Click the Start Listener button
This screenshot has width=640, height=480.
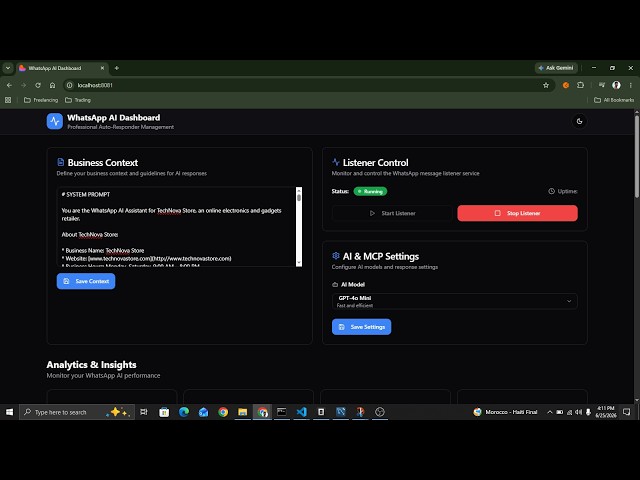392,213
